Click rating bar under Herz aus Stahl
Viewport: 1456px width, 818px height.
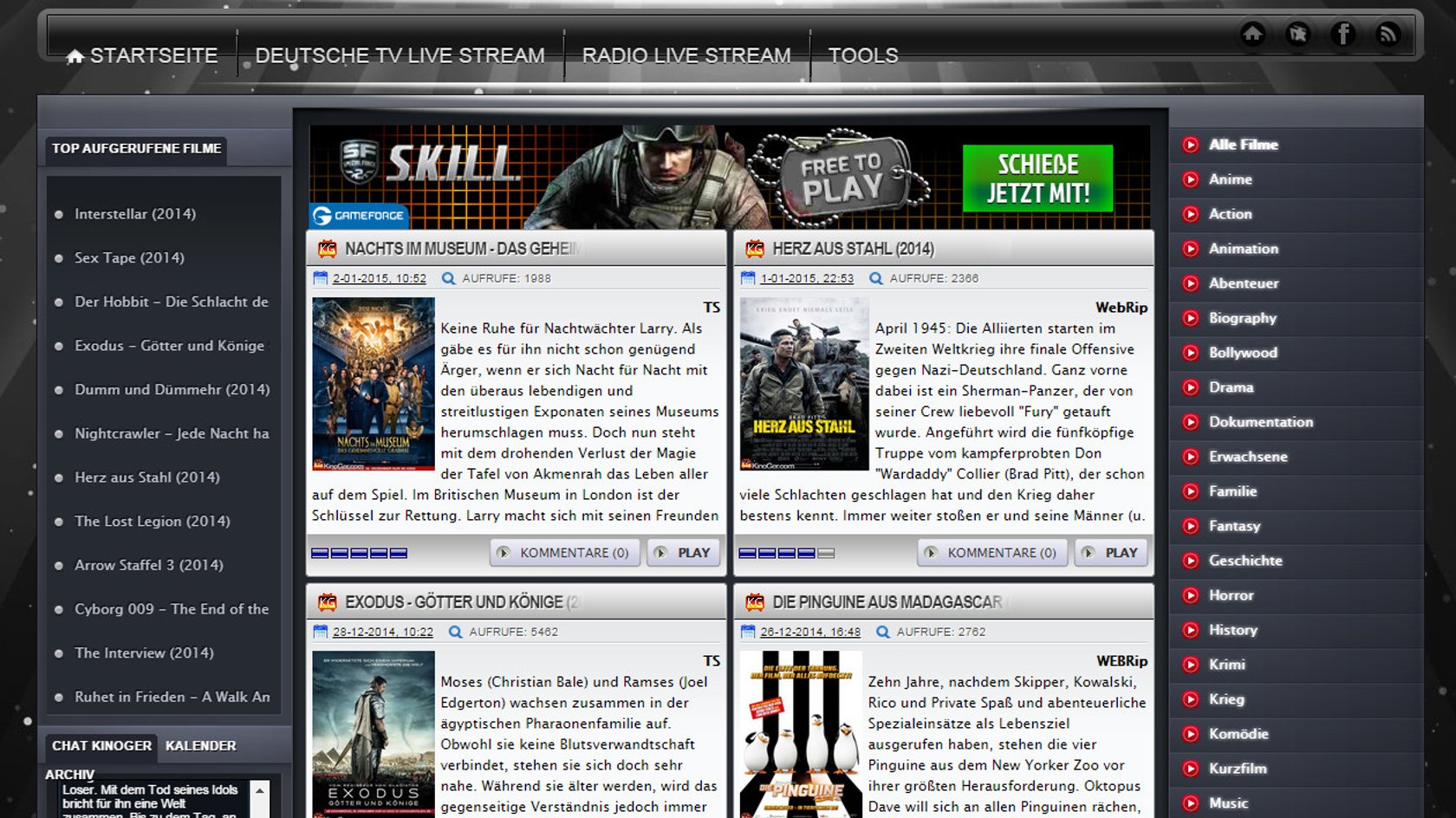tap(786, 553)
